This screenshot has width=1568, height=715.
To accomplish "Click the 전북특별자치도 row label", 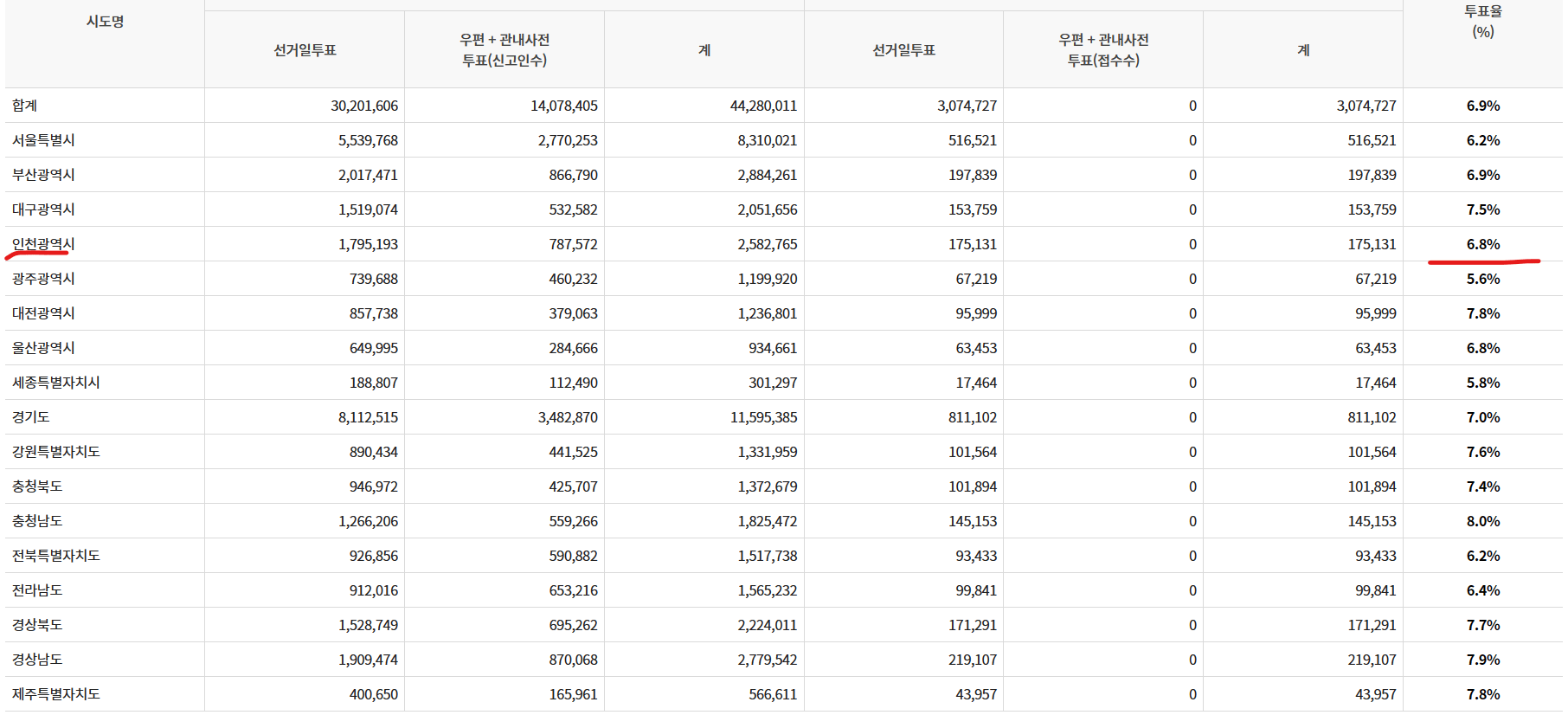I will (x=56, y=556).
